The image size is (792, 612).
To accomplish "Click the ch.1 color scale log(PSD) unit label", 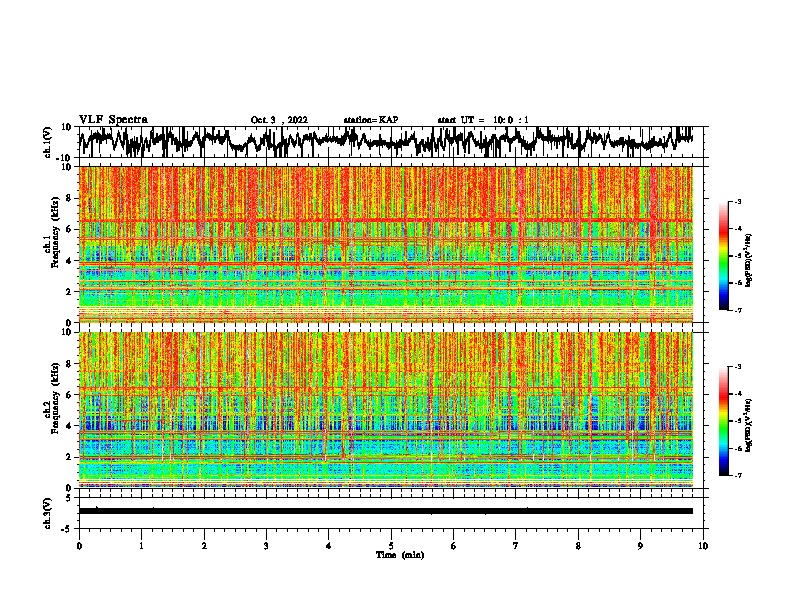I will [749, 260].
